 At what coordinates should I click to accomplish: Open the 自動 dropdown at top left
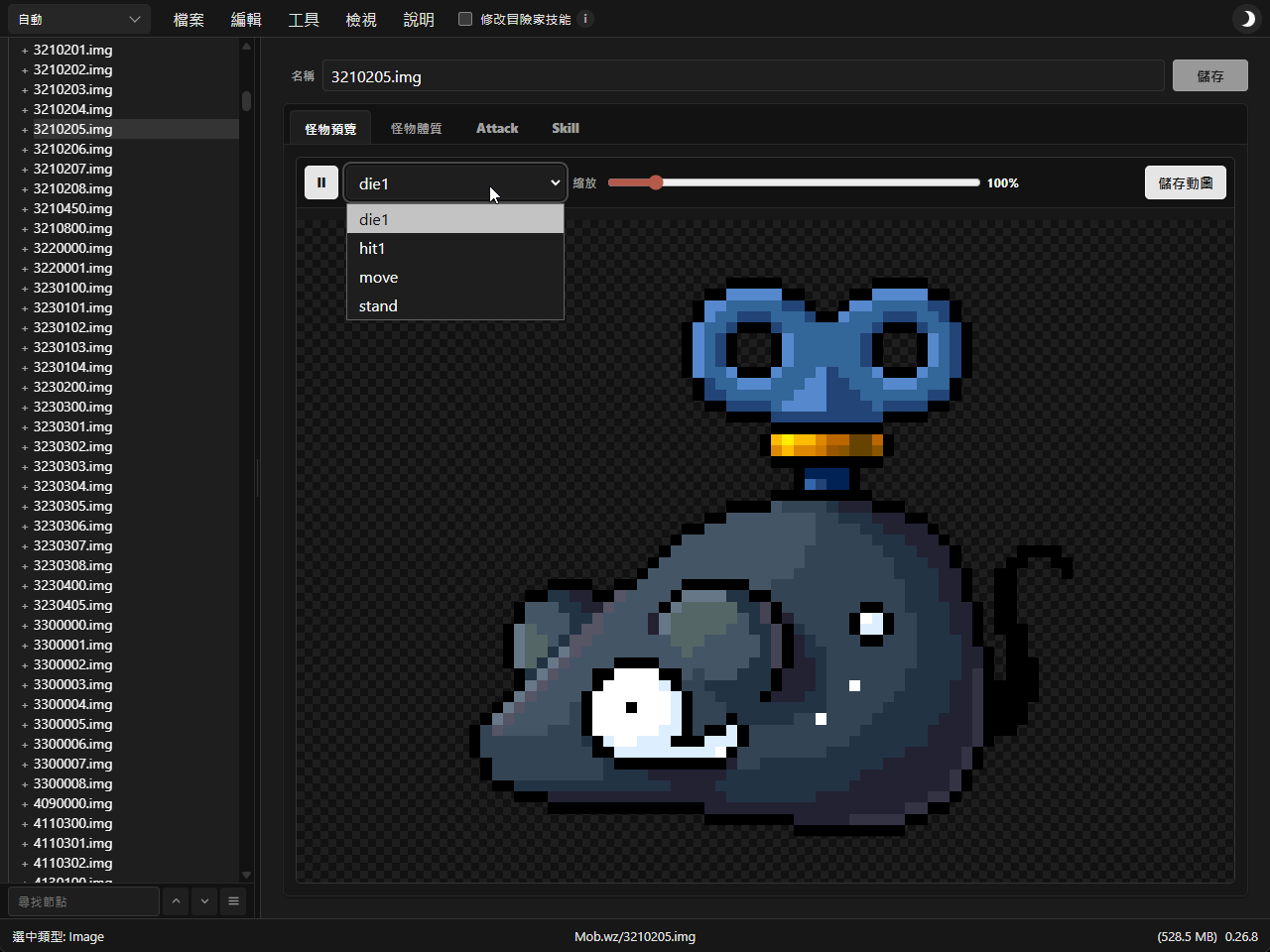pyautogui.click(x=79, y=19)
